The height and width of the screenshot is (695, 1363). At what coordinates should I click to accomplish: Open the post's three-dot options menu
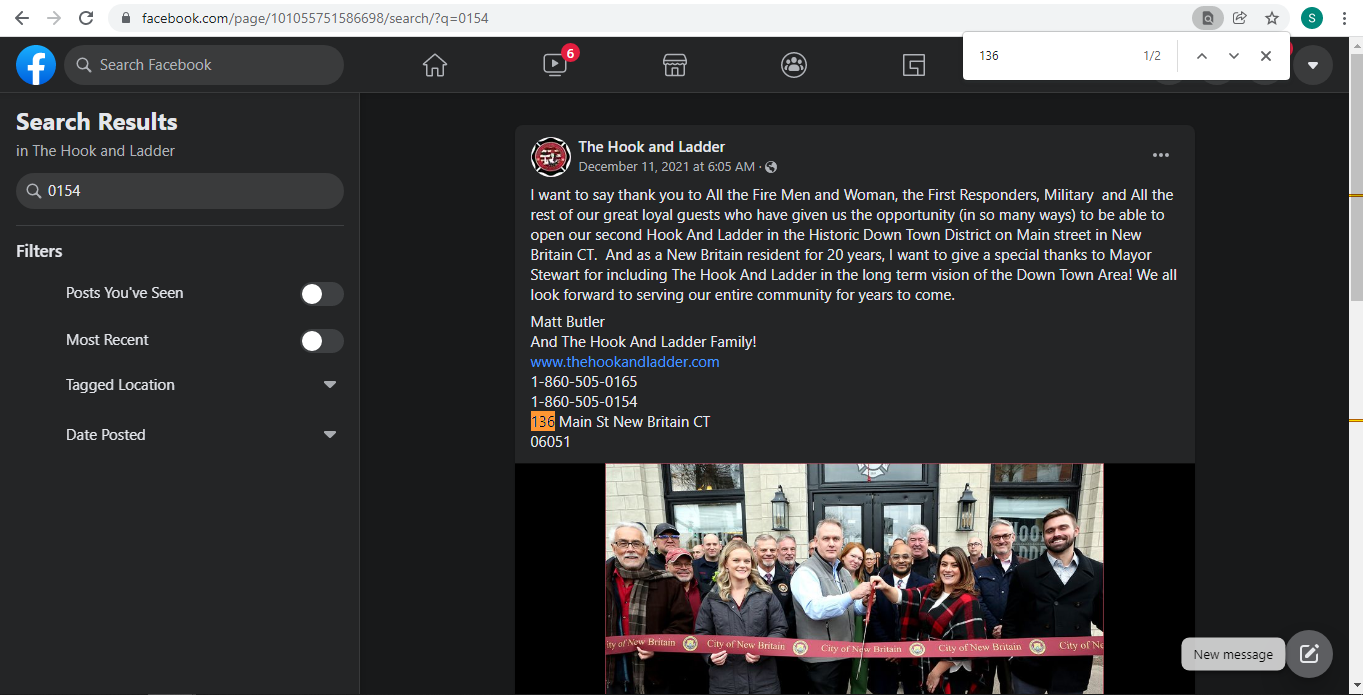1161,155
